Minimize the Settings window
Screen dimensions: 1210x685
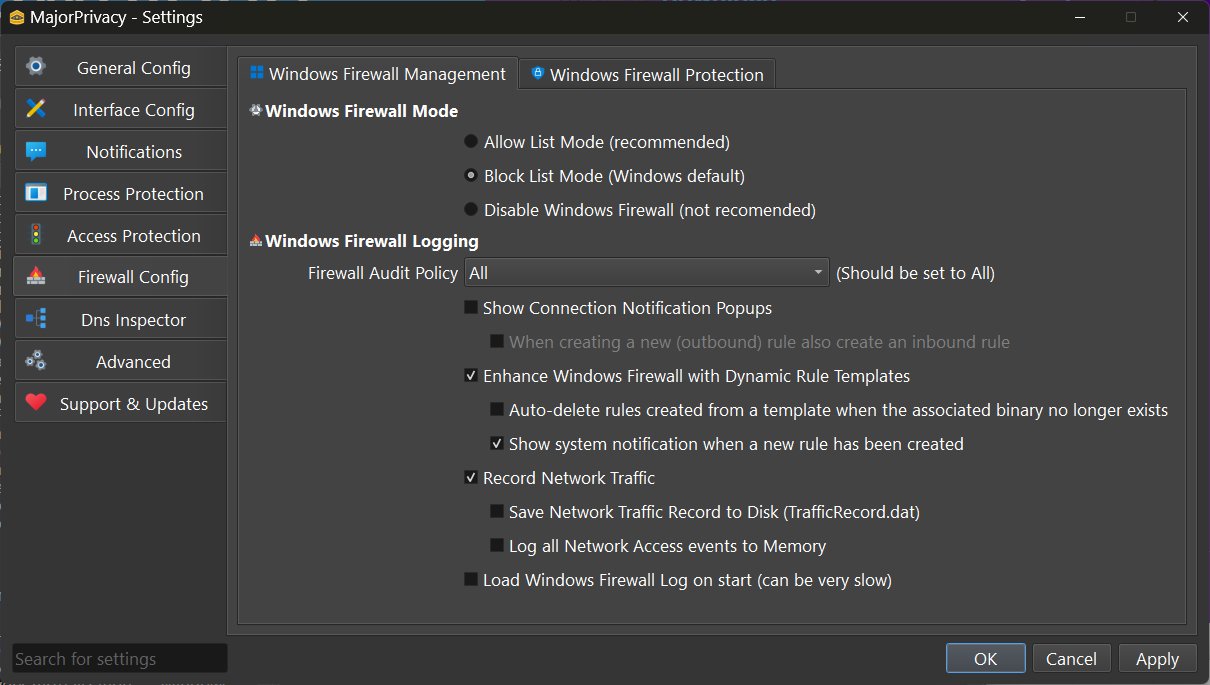[x=1080, y=17]
